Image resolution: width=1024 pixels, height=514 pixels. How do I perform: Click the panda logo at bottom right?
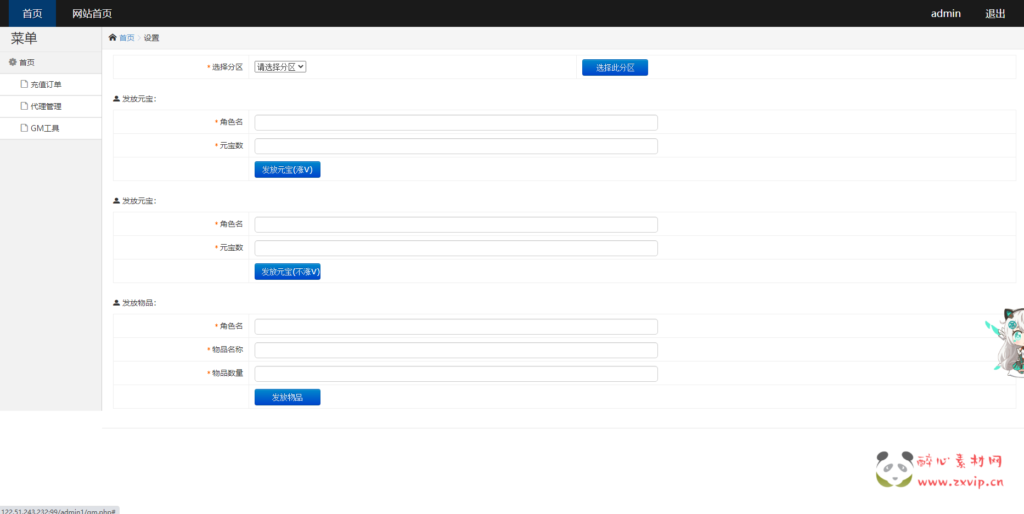click(893, 468)
